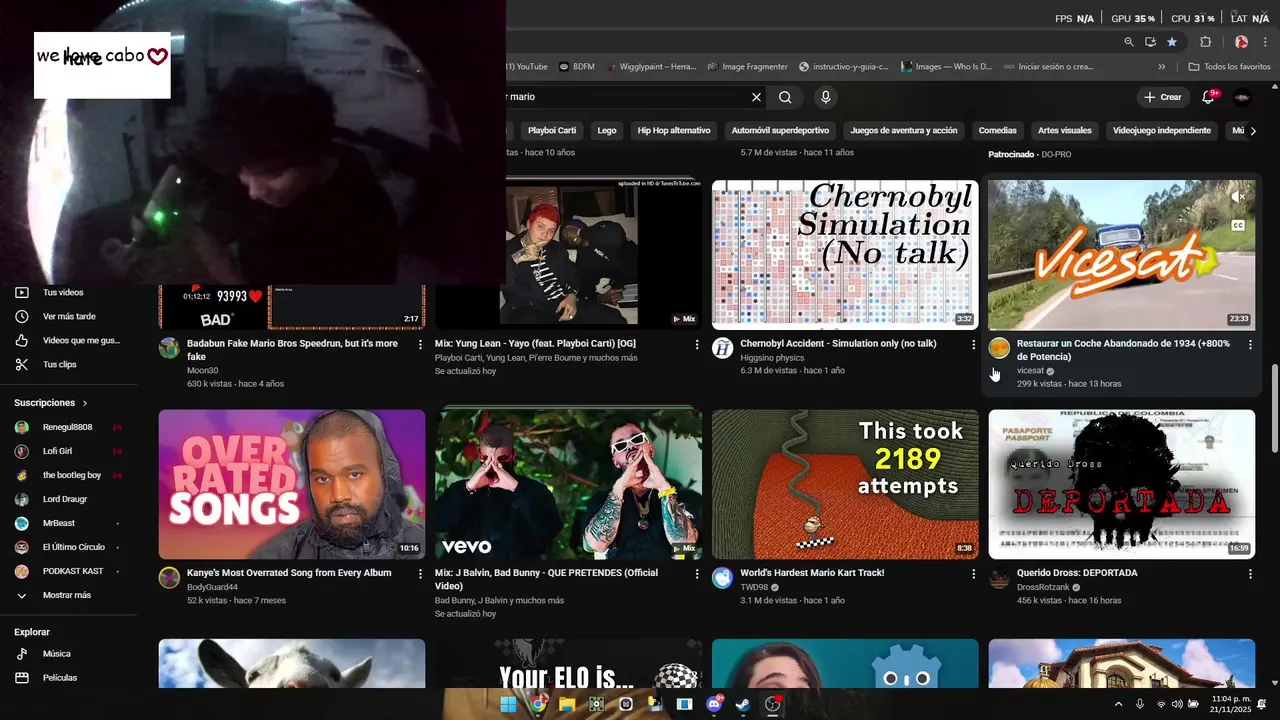
Task: Open options for Mix: Yung Lean - Yayo
Action: coord(697,344)
